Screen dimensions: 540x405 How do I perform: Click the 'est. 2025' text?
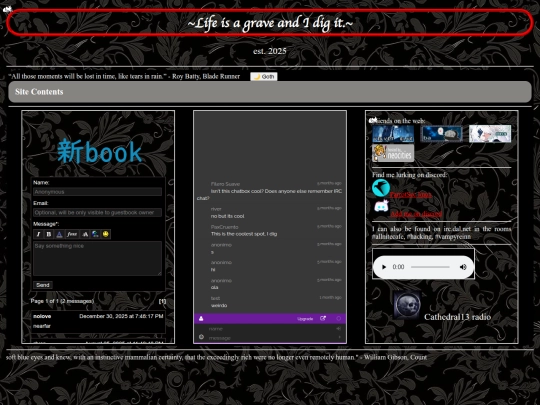pyautogui.click(x=270, y=51)
